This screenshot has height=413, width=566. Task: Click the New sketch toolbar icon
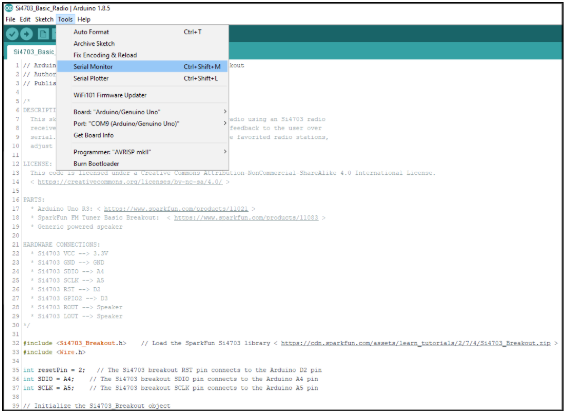[43, 34]
